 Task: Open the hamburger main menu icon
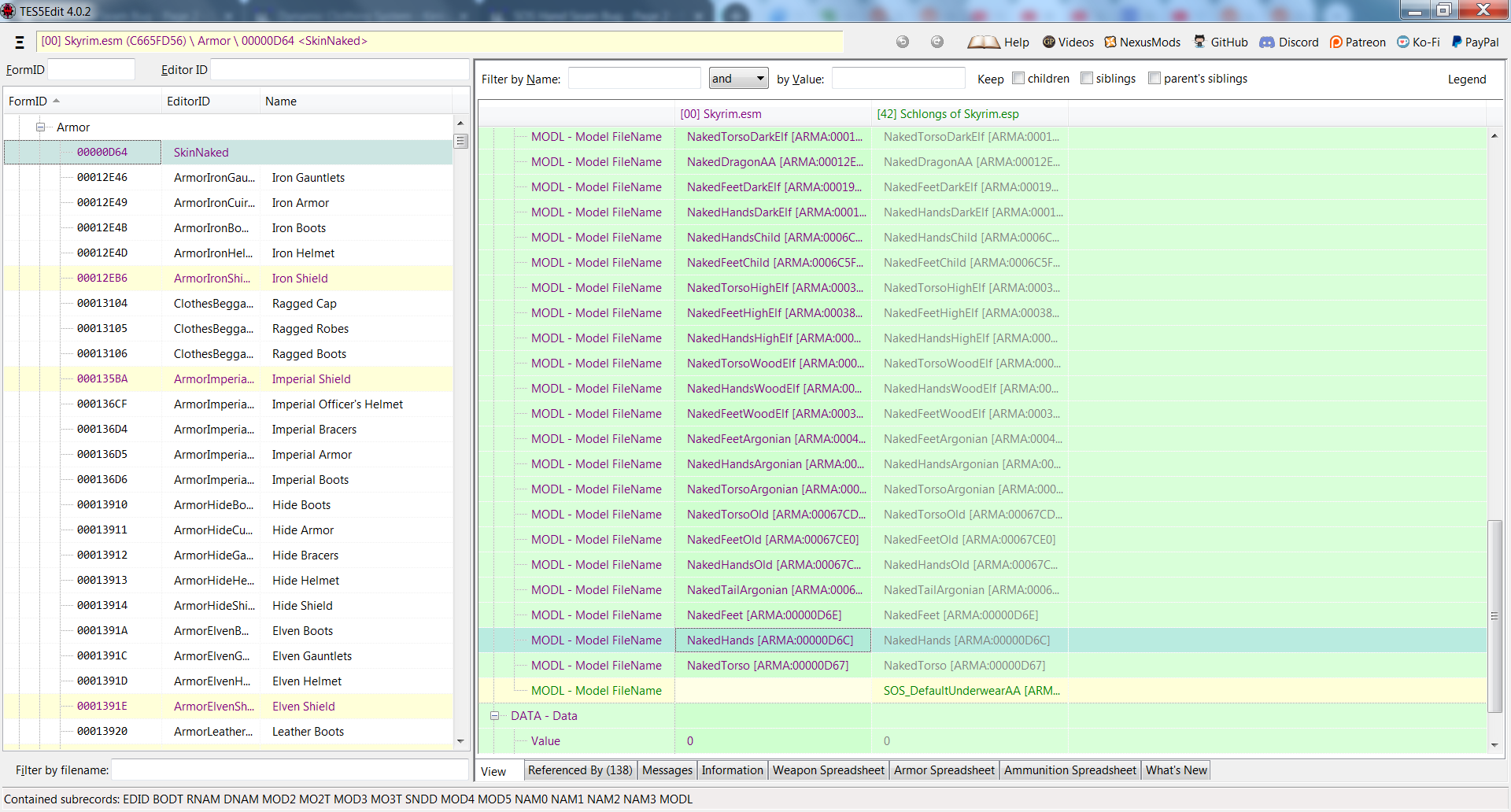(20, 42)
